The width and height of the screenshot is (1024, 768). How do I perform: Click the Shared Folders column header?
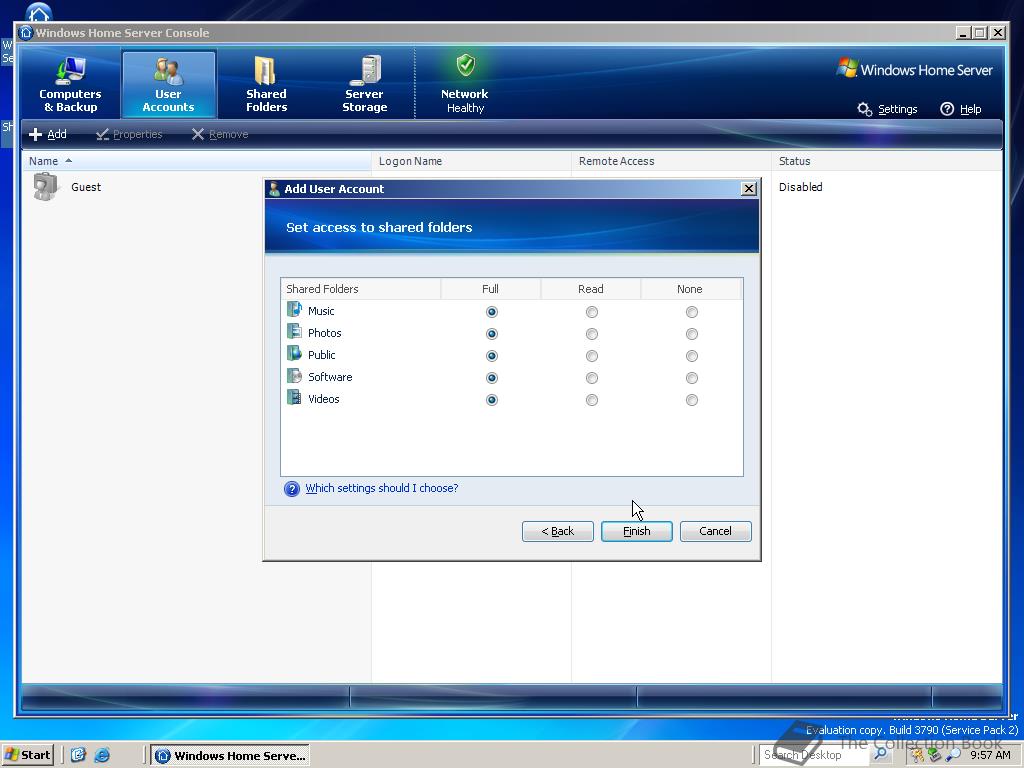pos(361,289)
